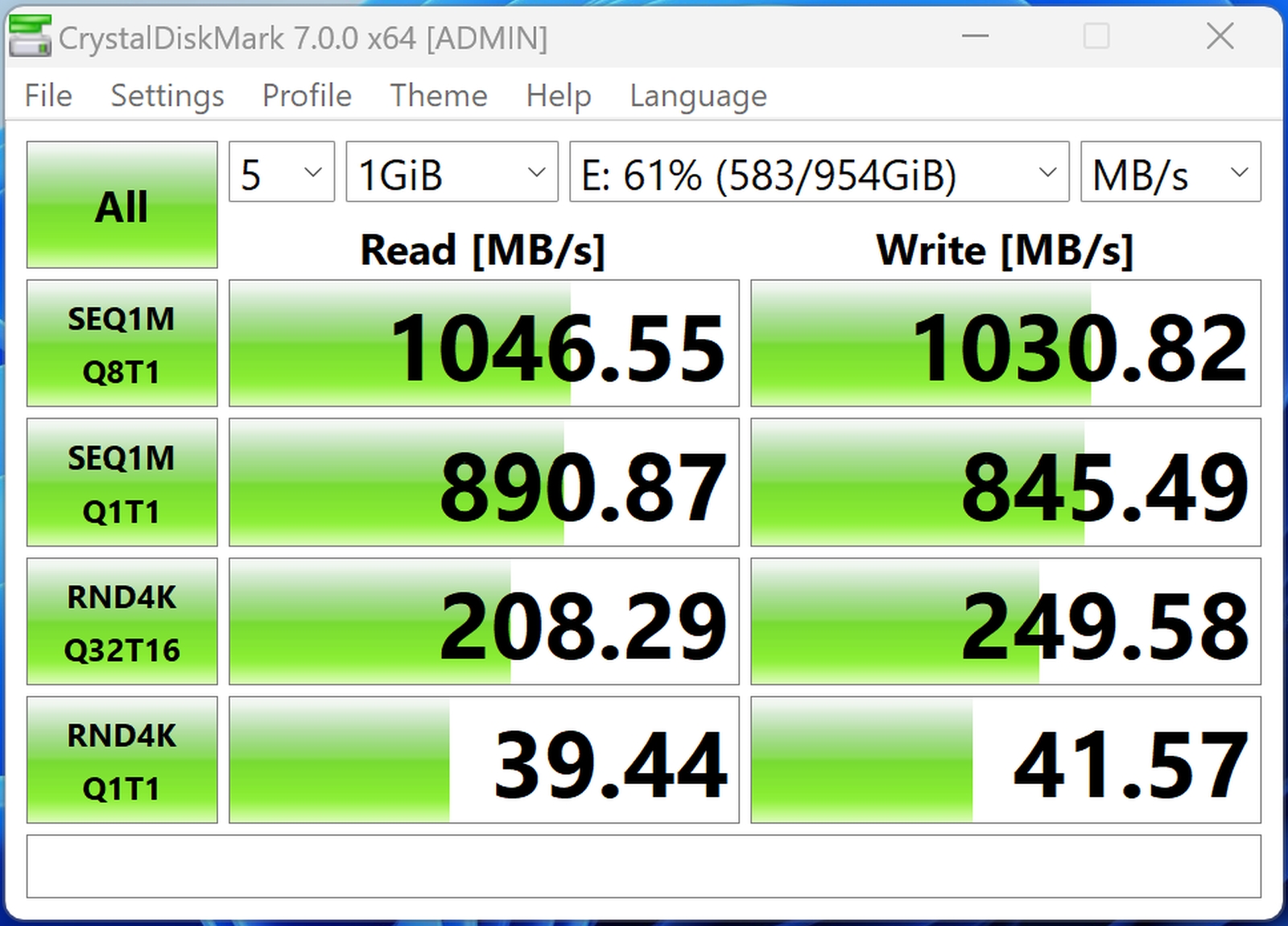
Task: Open the File menu
Action: pyautogui.click(x=48, y=96)
